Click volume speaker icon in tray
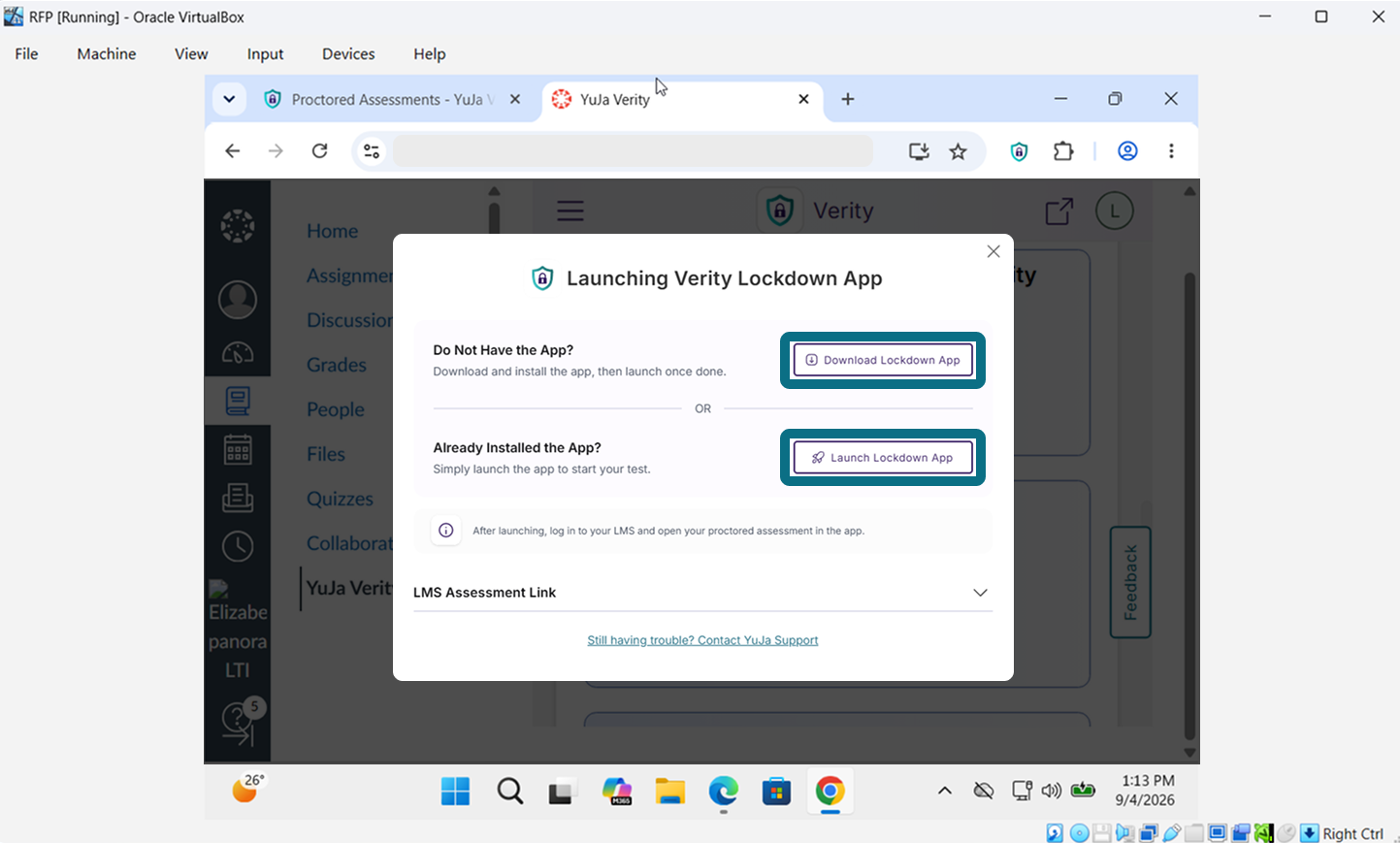Screen dimensions: 1400x843 (1052, 791)
